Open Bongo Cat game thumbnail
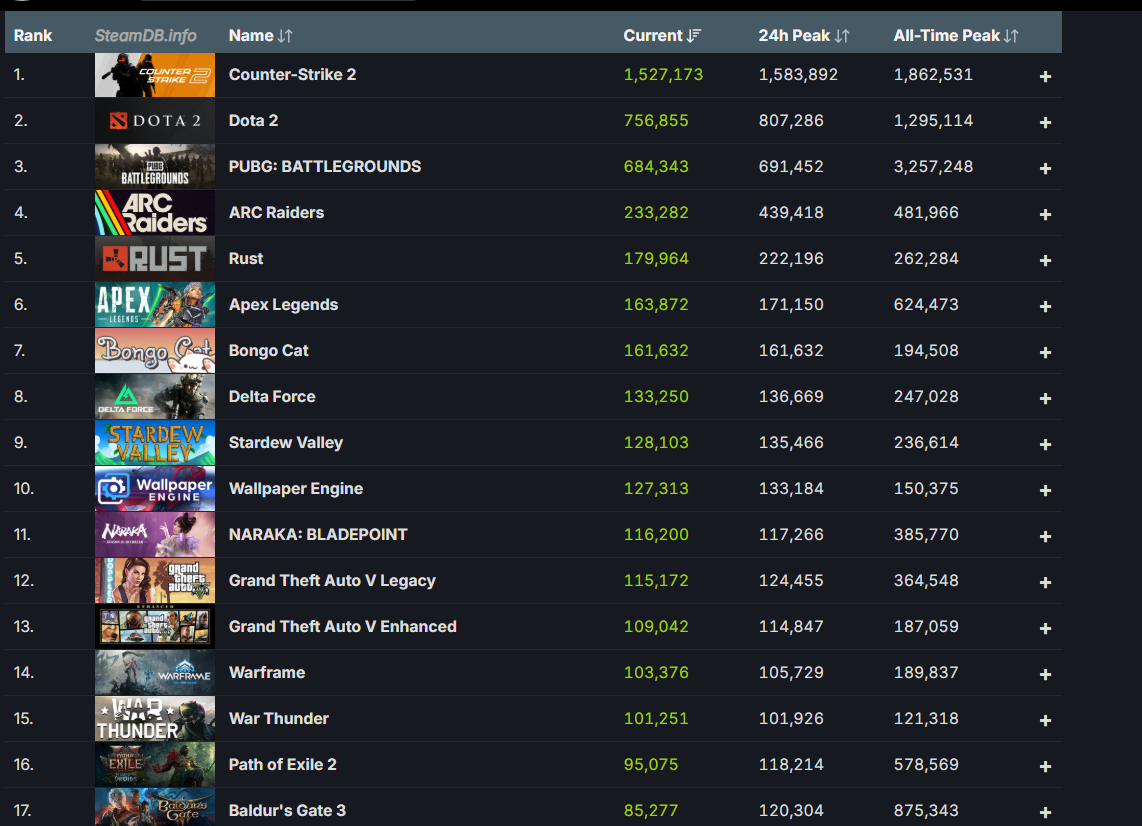Image resolution: width=1142 pixels, height=826 pixels. pyautogui.click(x=154, y=350)
